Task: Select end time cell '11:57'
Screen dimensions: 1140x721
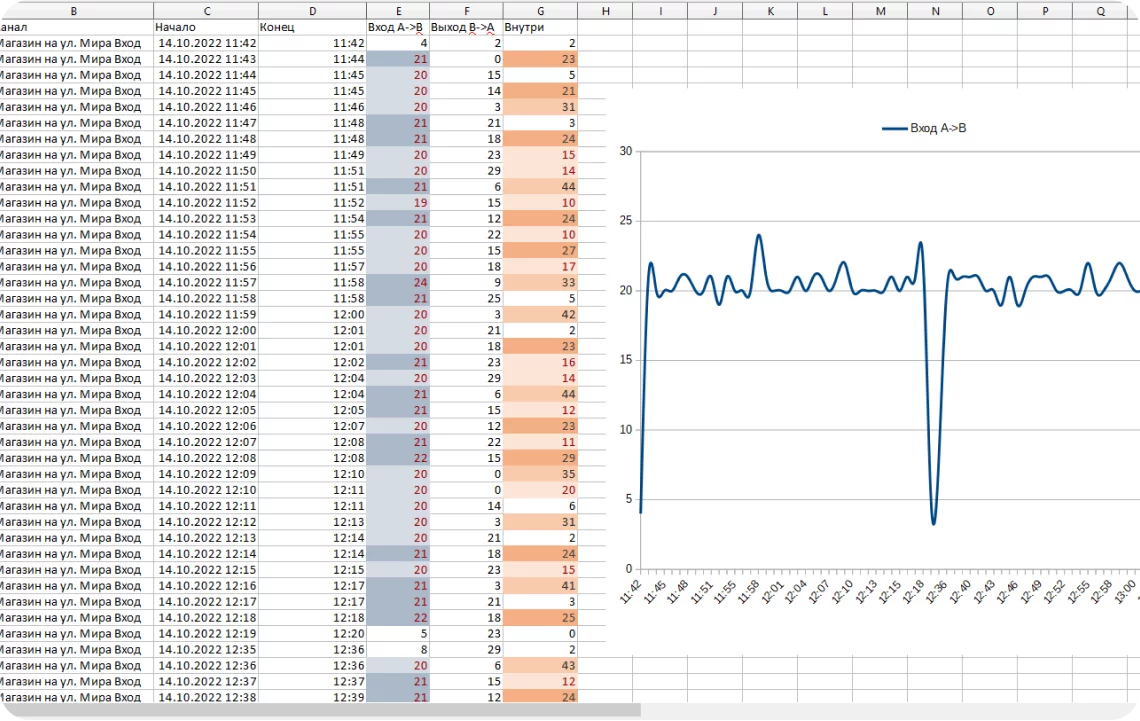Action: pyautogui.click(x=313, y=267)
